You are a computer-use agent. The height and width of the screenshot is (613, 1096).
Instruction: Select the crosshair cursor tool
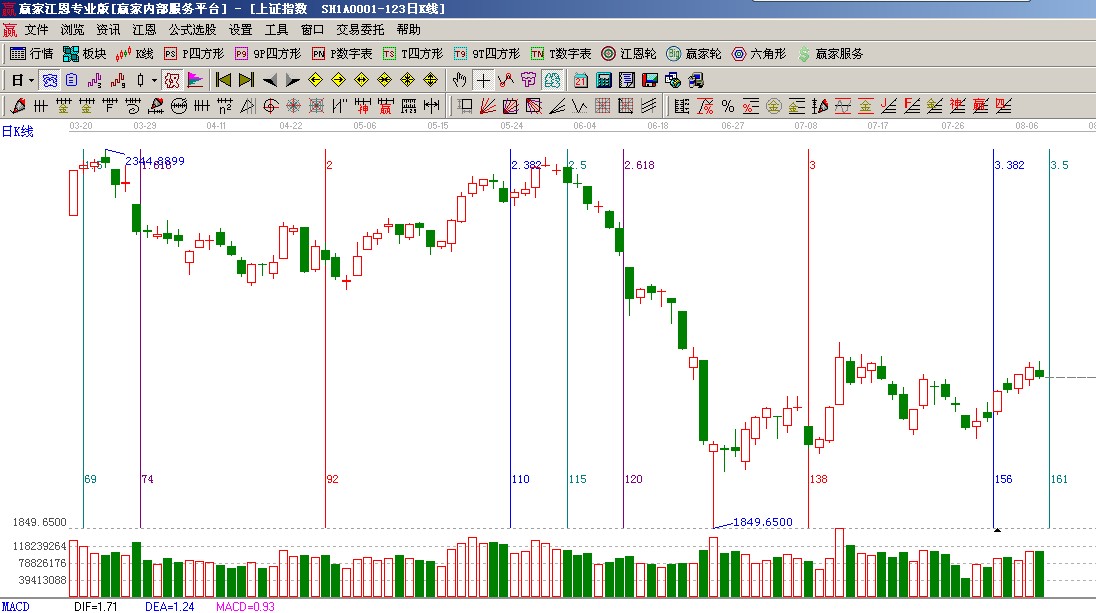483,80
